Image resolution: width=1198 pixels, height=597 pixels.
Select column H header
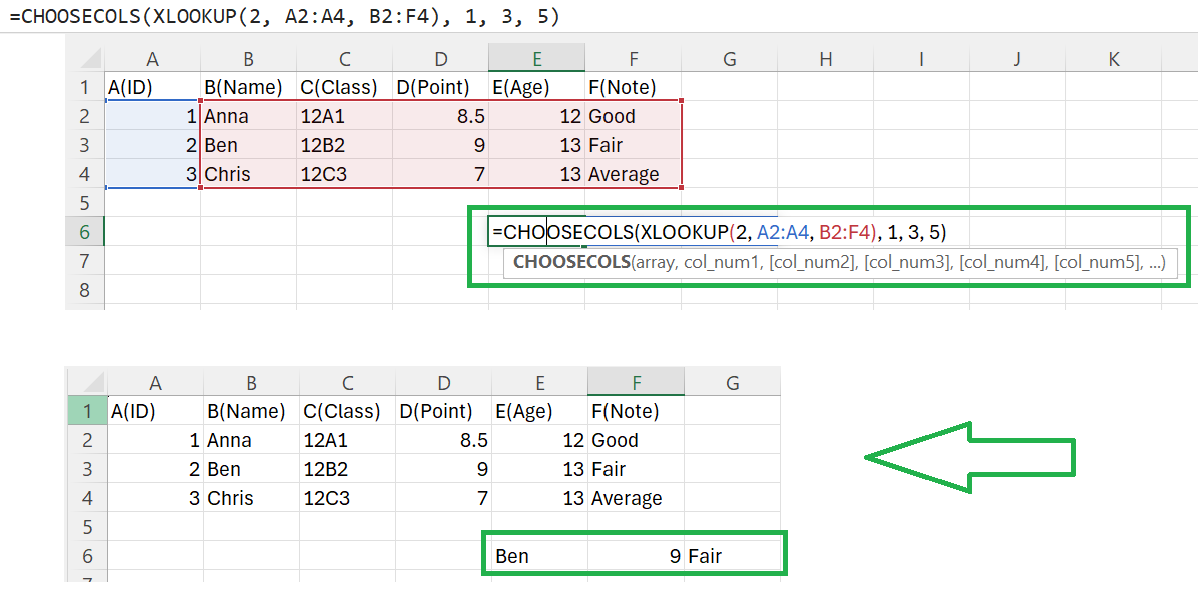pos(824,59)
